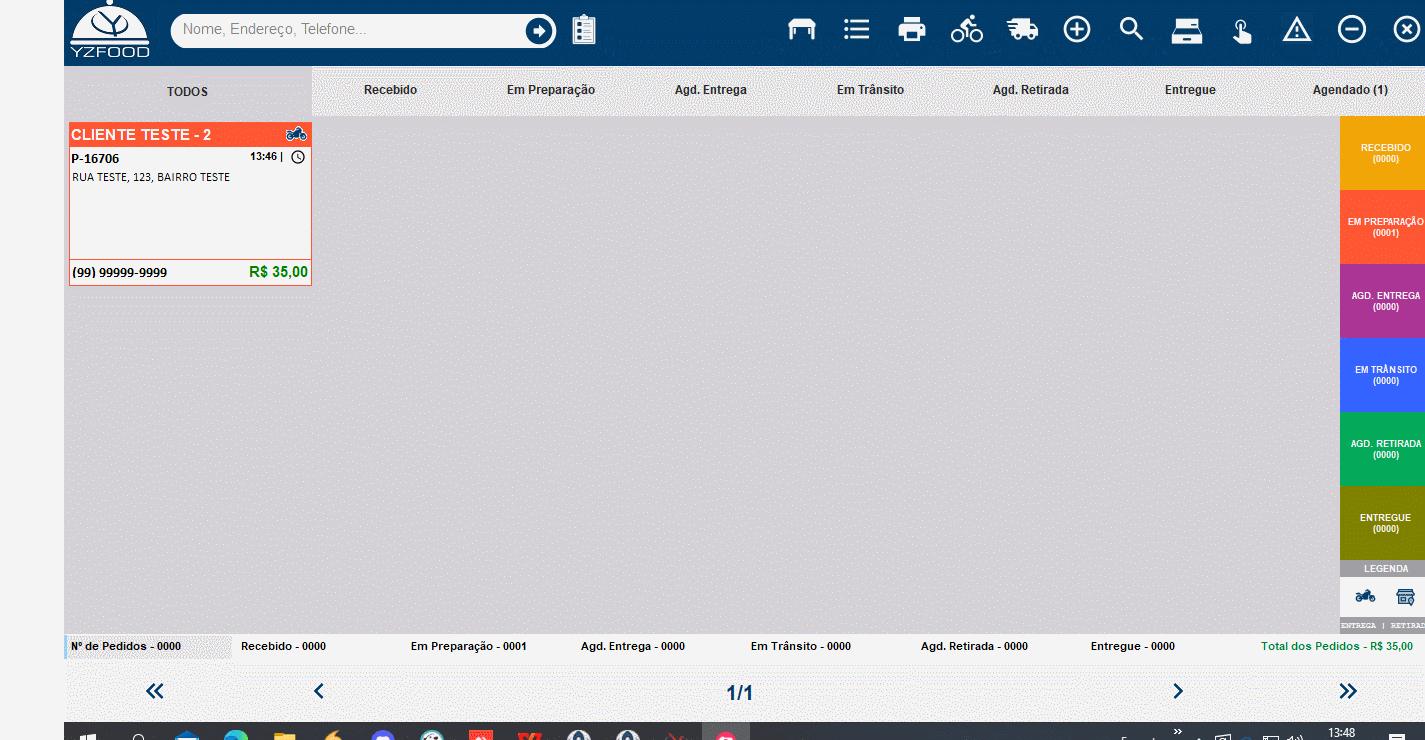
Task: Open the list view icon
Action: (856, 30)
